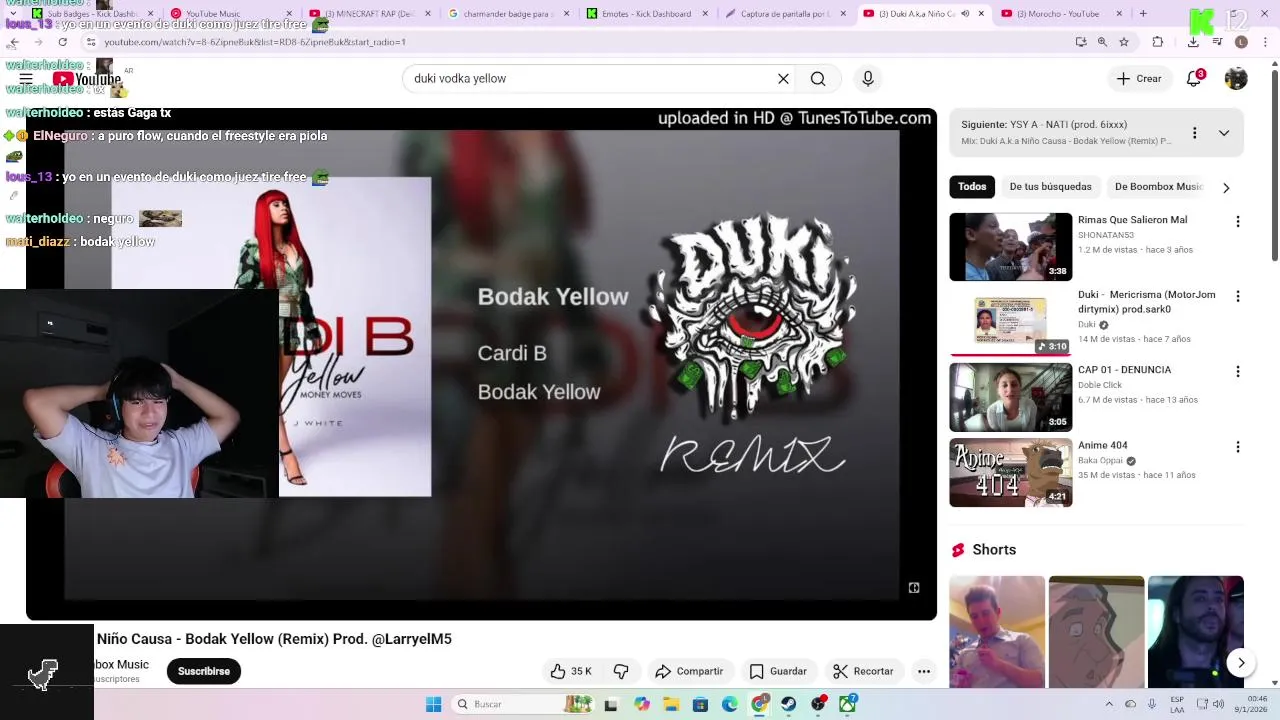Open the Duki Mericrisma video title
Image resolution: width=1280 pixels, height=720 pixels.
[1147, 302]
